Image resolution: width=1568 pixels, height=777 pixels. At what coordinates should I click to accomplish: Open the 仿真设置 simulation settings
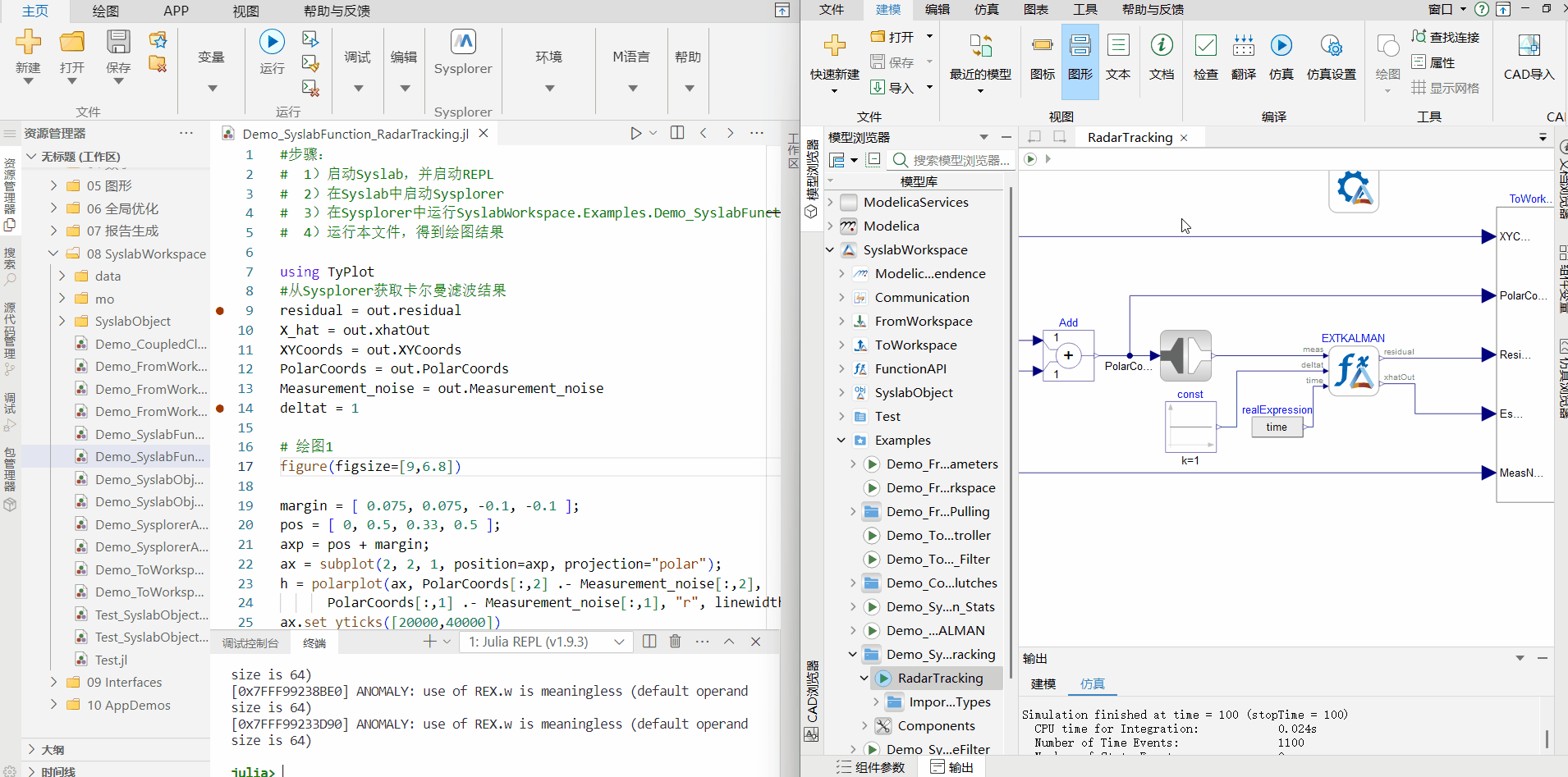tap(1331, 47)
